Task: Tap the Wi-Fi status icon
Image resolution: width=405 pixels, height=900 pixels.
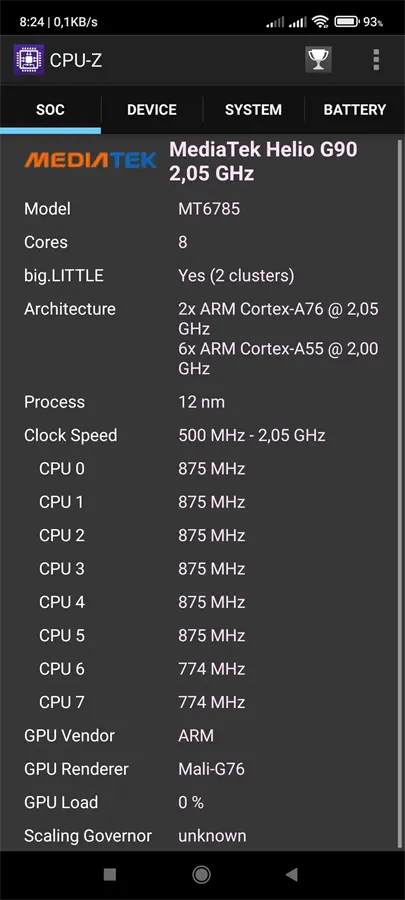Action: click(320, 22)
